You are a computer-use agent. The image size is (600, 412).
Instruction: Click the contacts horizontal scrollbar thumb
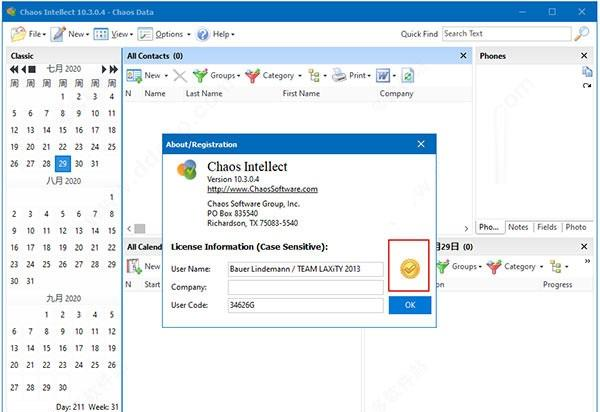coord(140,228)
